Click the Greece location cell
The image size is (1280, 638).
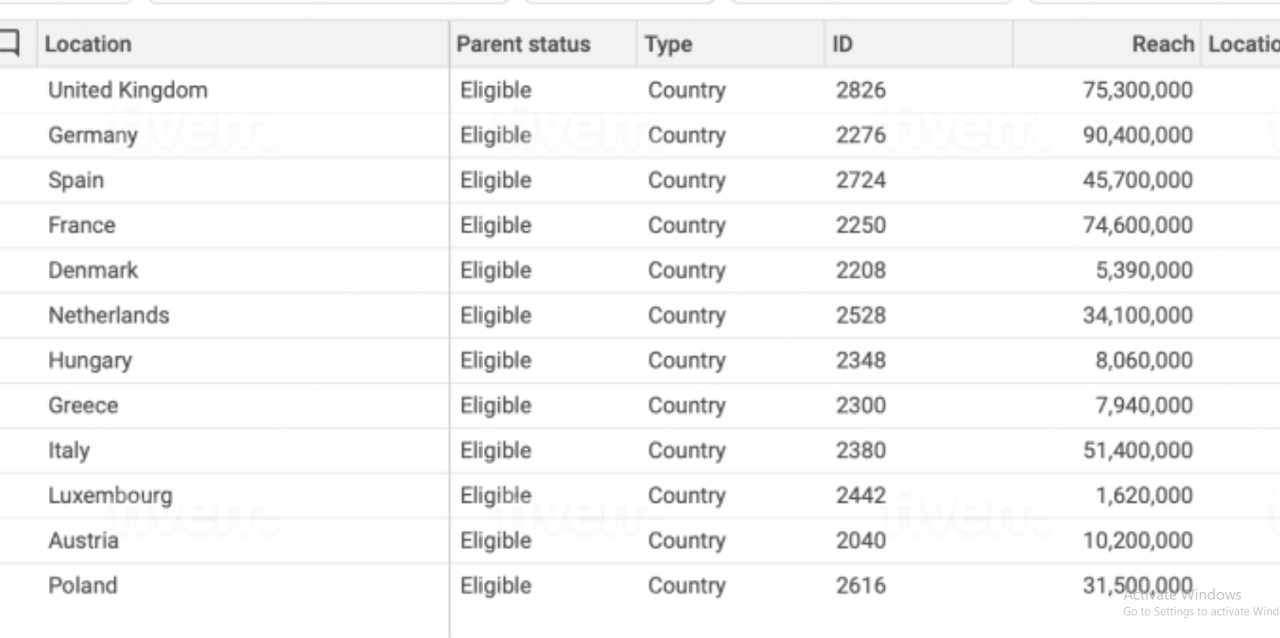point(83,405)
